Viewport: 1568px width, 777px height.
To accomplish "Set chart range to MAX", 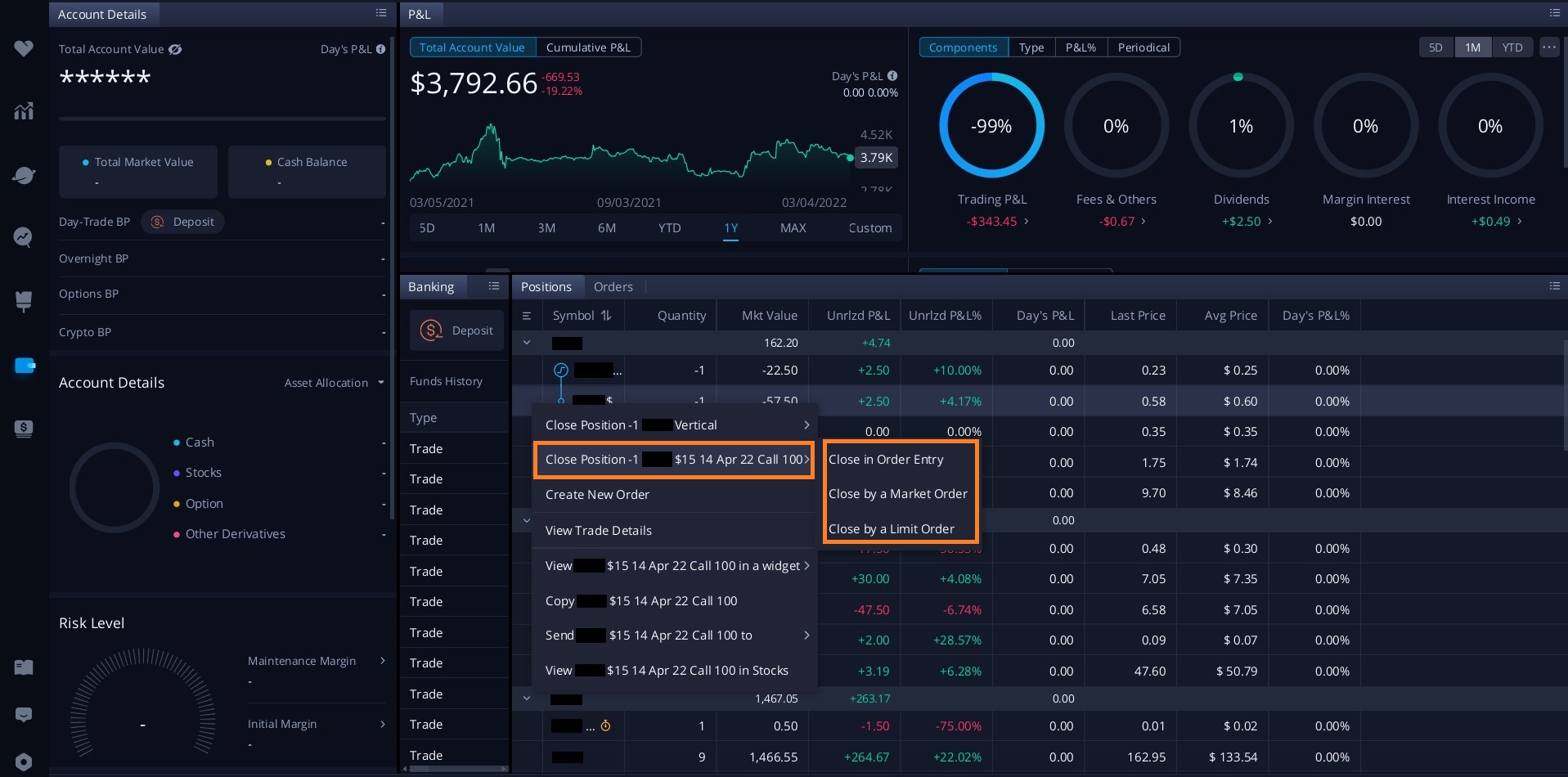I will pyautogui.click(x=793, y=228).
